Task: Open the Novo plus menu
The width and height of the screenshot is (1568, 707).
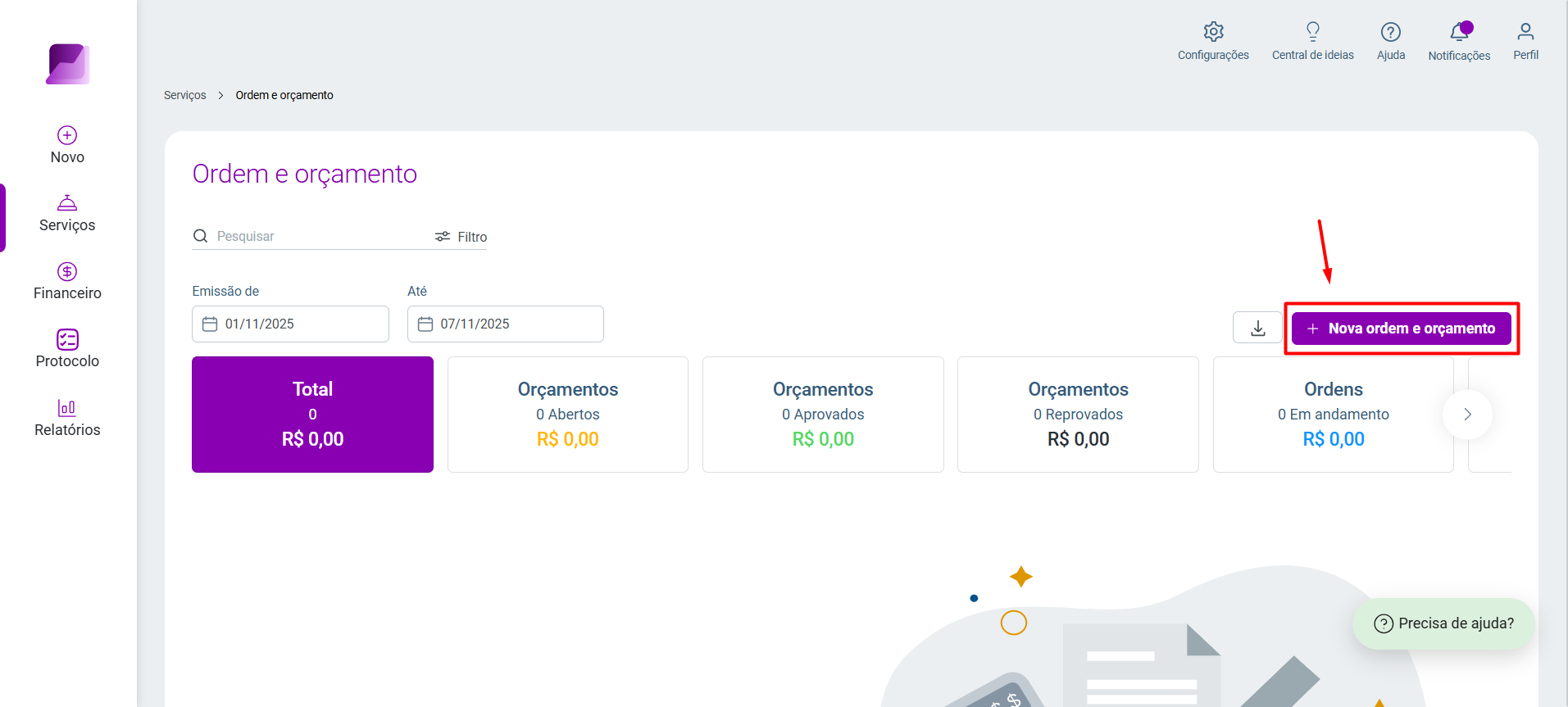Action: [x=67, y=145]
